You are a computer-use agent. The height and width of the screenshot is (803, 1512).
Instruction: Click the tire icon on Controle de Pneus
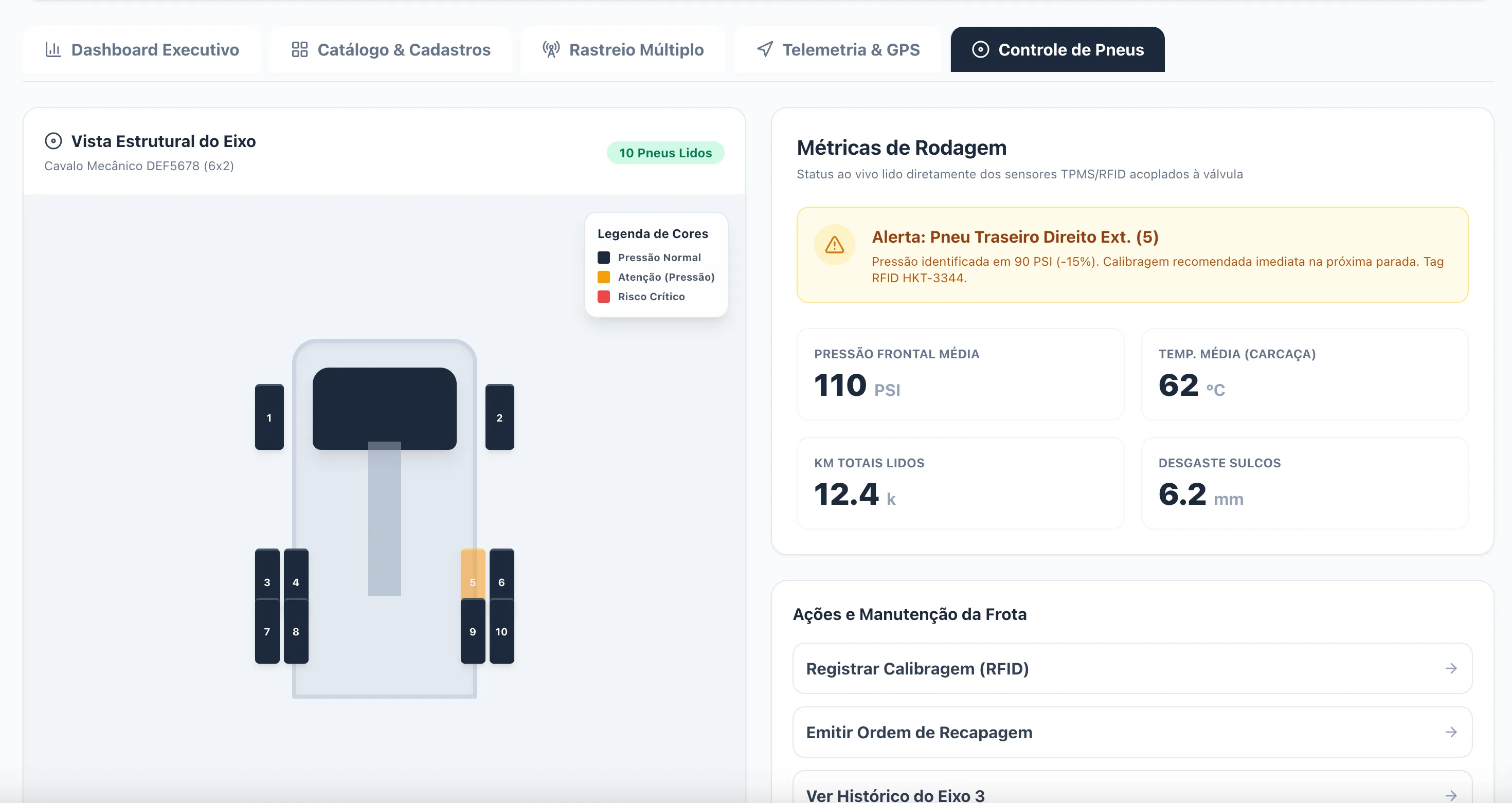pos(981,49)
